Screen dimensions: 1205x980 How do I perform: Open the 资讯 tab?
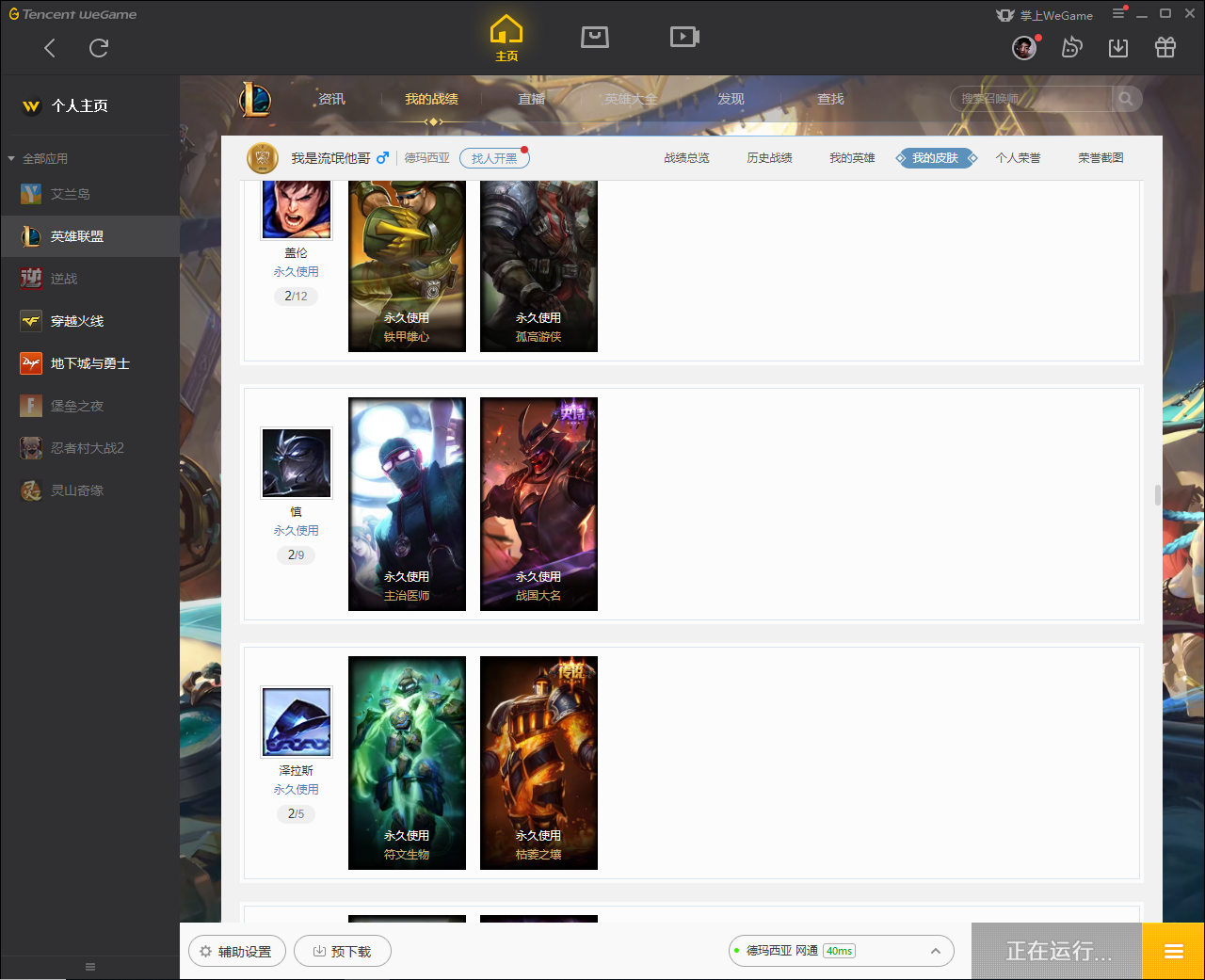click(x=331, y=99)
